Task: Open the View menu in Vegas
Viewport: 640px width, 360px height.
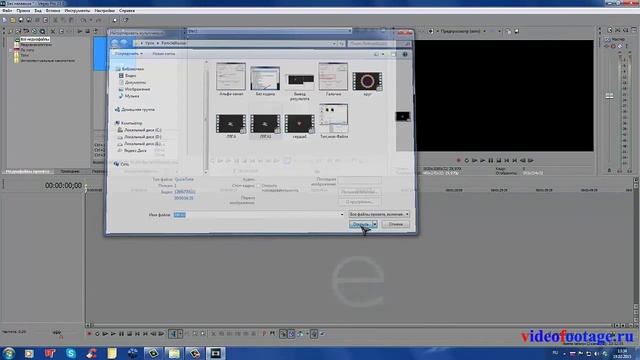Action: point(38,11)
